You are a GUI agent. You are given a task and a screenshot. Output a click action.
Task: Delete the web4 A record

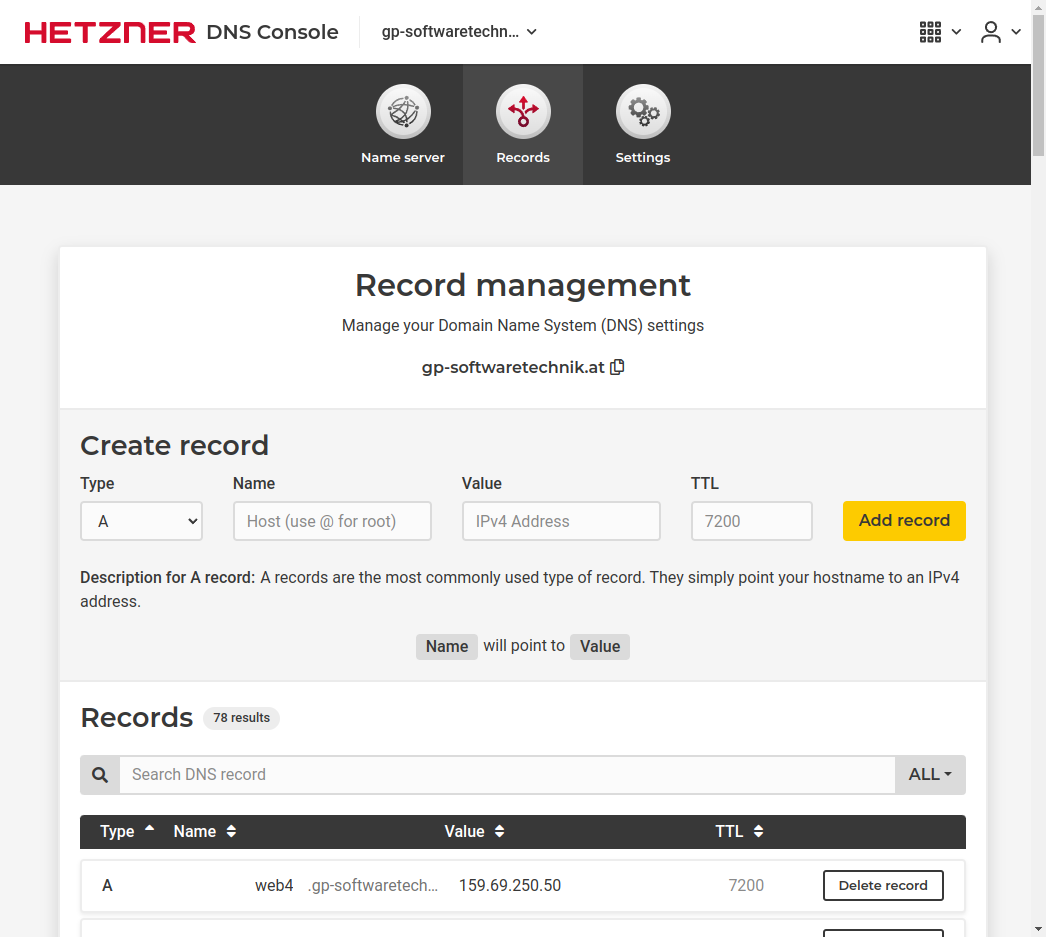(883, 885)
